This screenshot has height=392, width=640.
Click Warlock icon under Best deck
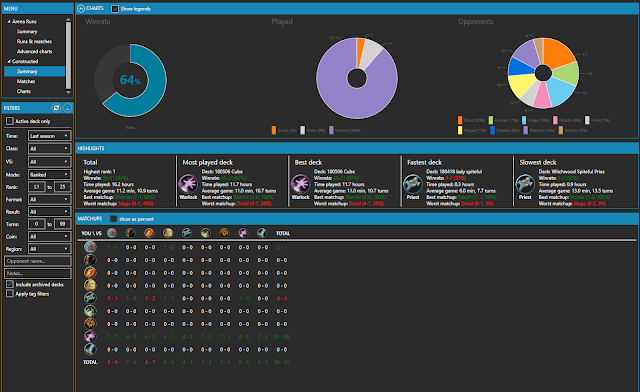click(300, 184)
